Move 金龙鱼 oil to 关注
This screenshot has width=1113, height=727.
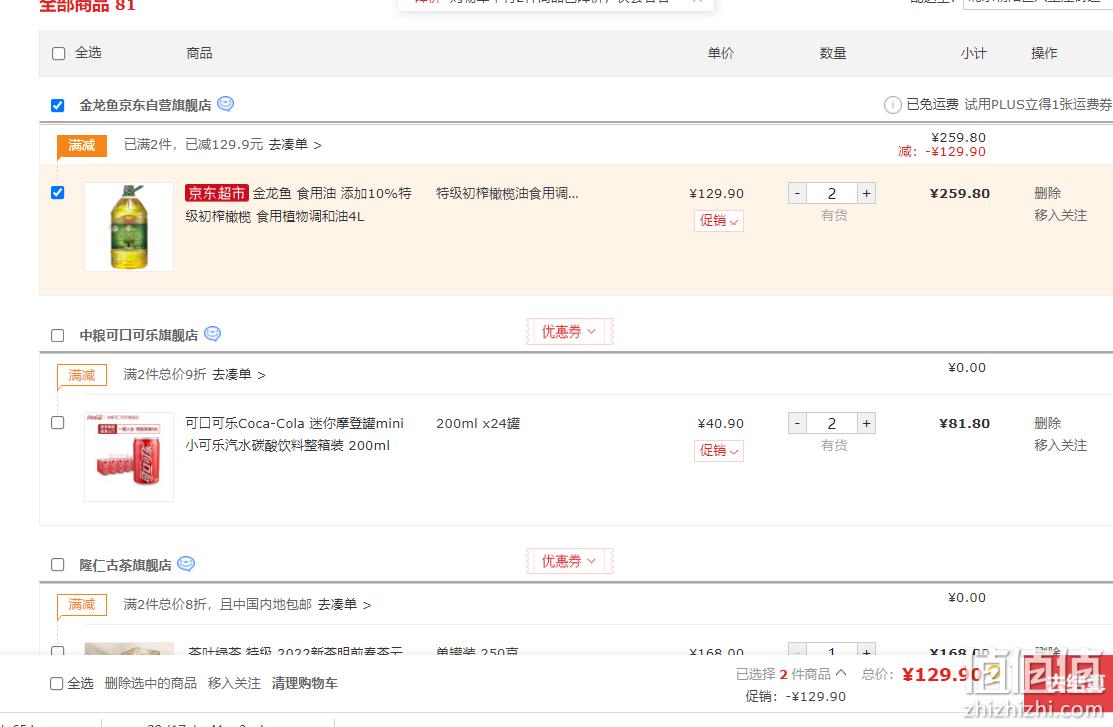(x=1060, y=215)
